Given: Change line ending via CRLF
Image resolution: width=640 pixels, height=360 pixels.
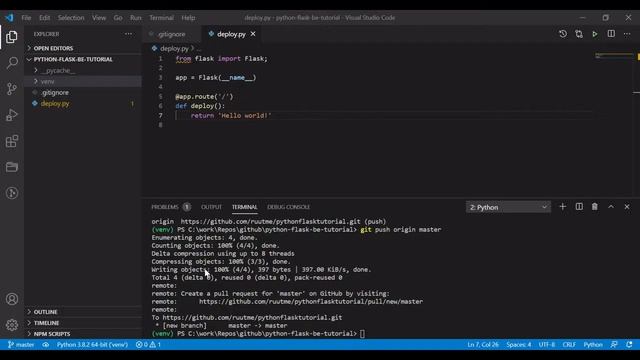Looking at the screenshot, I should pos(569,344).
